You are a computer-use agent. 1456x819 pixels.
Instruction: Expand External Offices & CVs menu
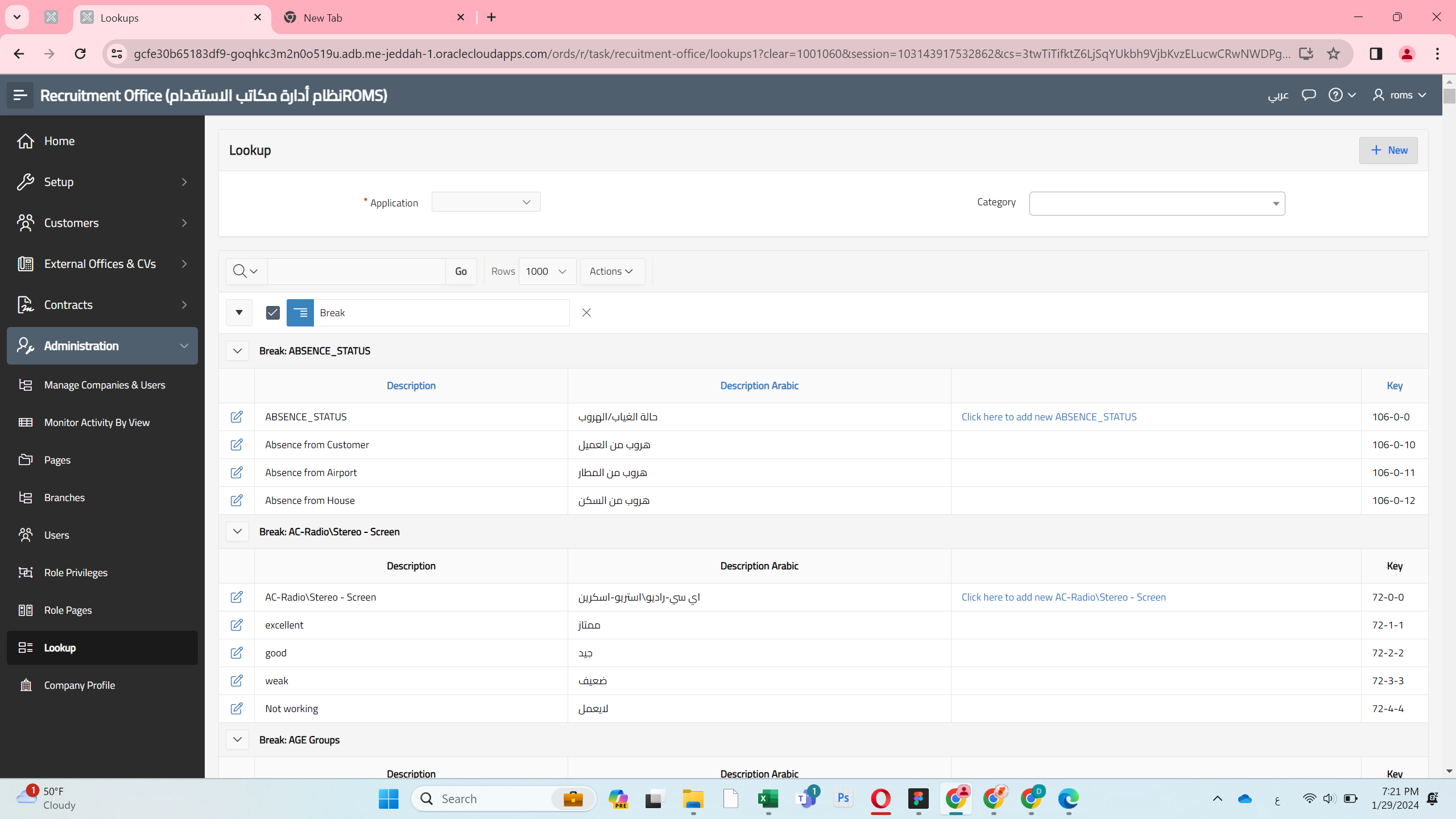[102, 264]
